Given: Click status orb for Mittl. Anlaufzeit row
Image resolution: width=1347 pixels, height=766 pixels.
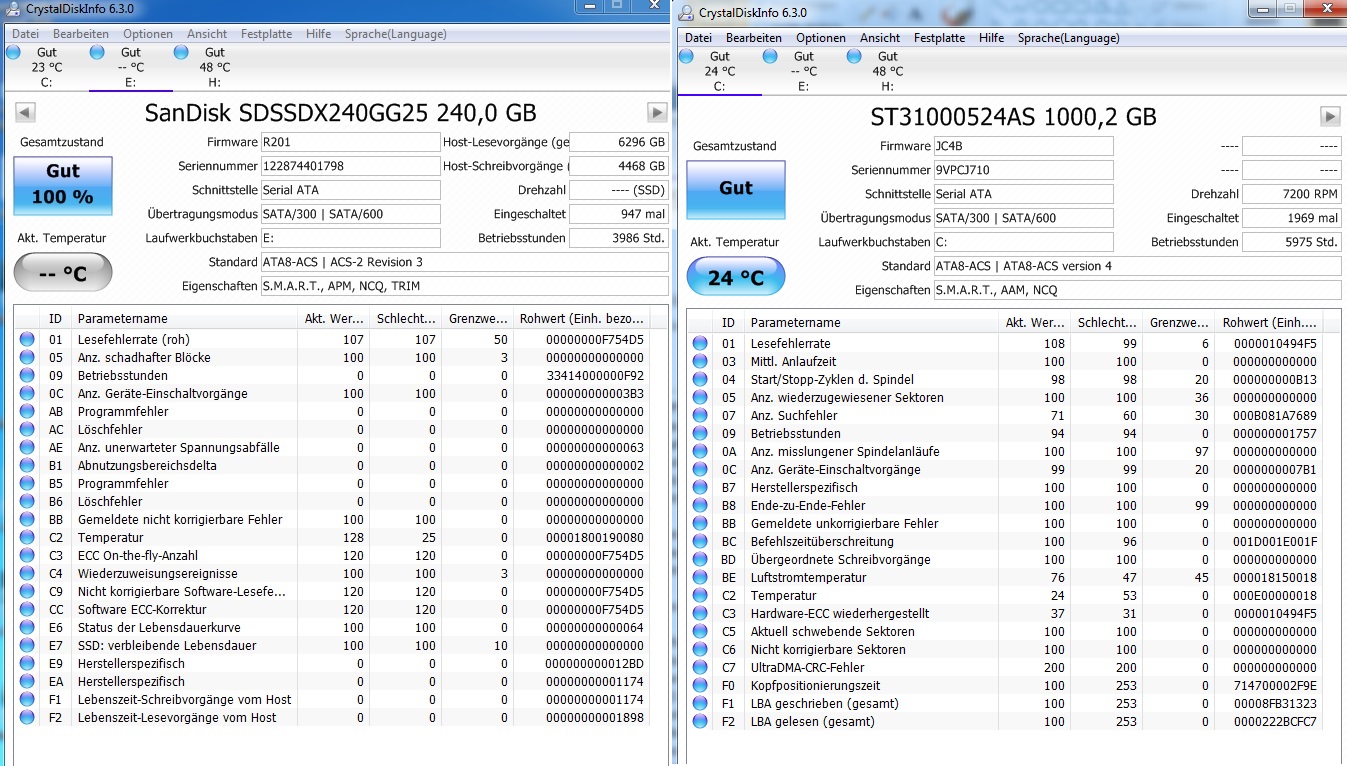Looking at the screenshot, I should [x=700, y=362].
